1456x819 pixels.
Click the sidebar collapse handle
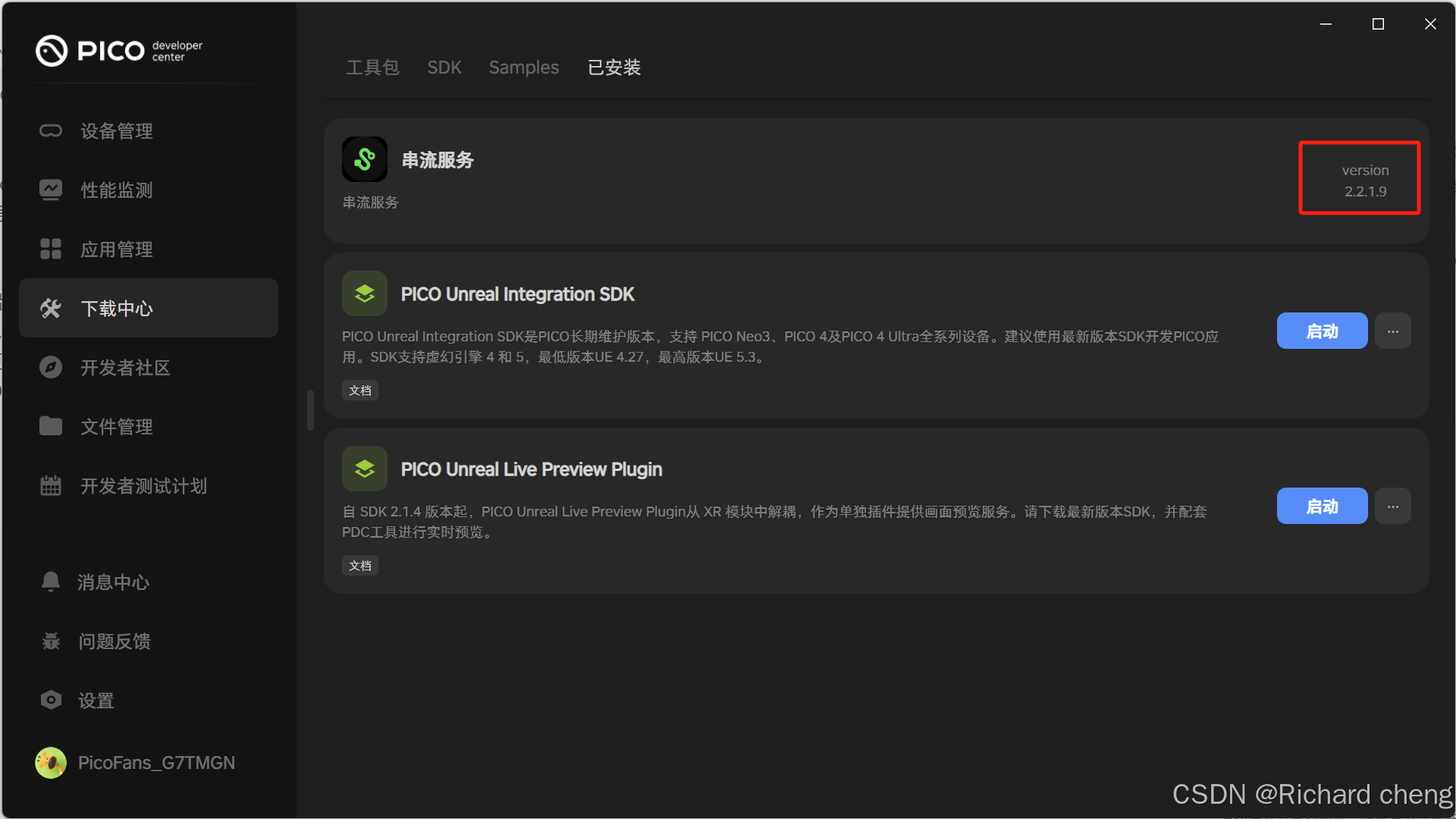coord(310,410)
